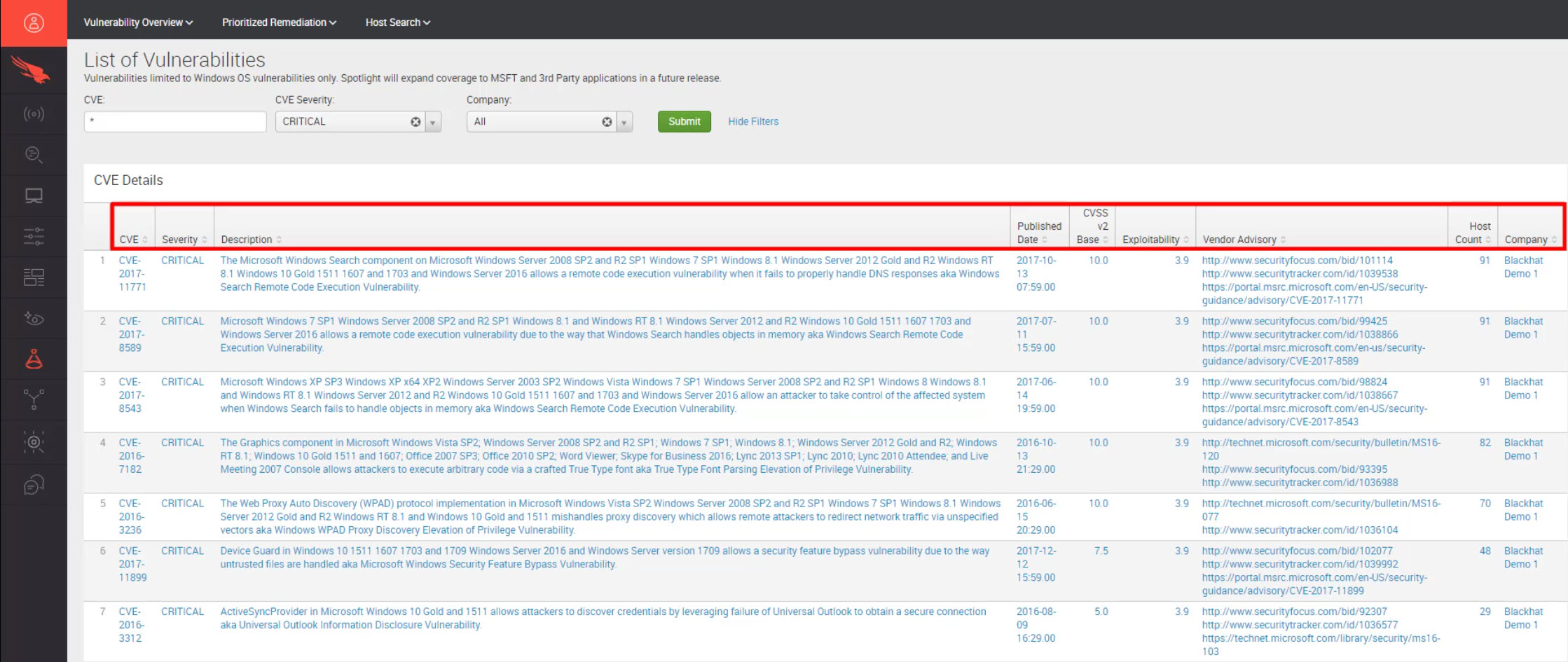Viewport: 1568px width, 662px height.
Task: Click the WPAD protocol vulnerability description
Action: (x=610, y=517)
